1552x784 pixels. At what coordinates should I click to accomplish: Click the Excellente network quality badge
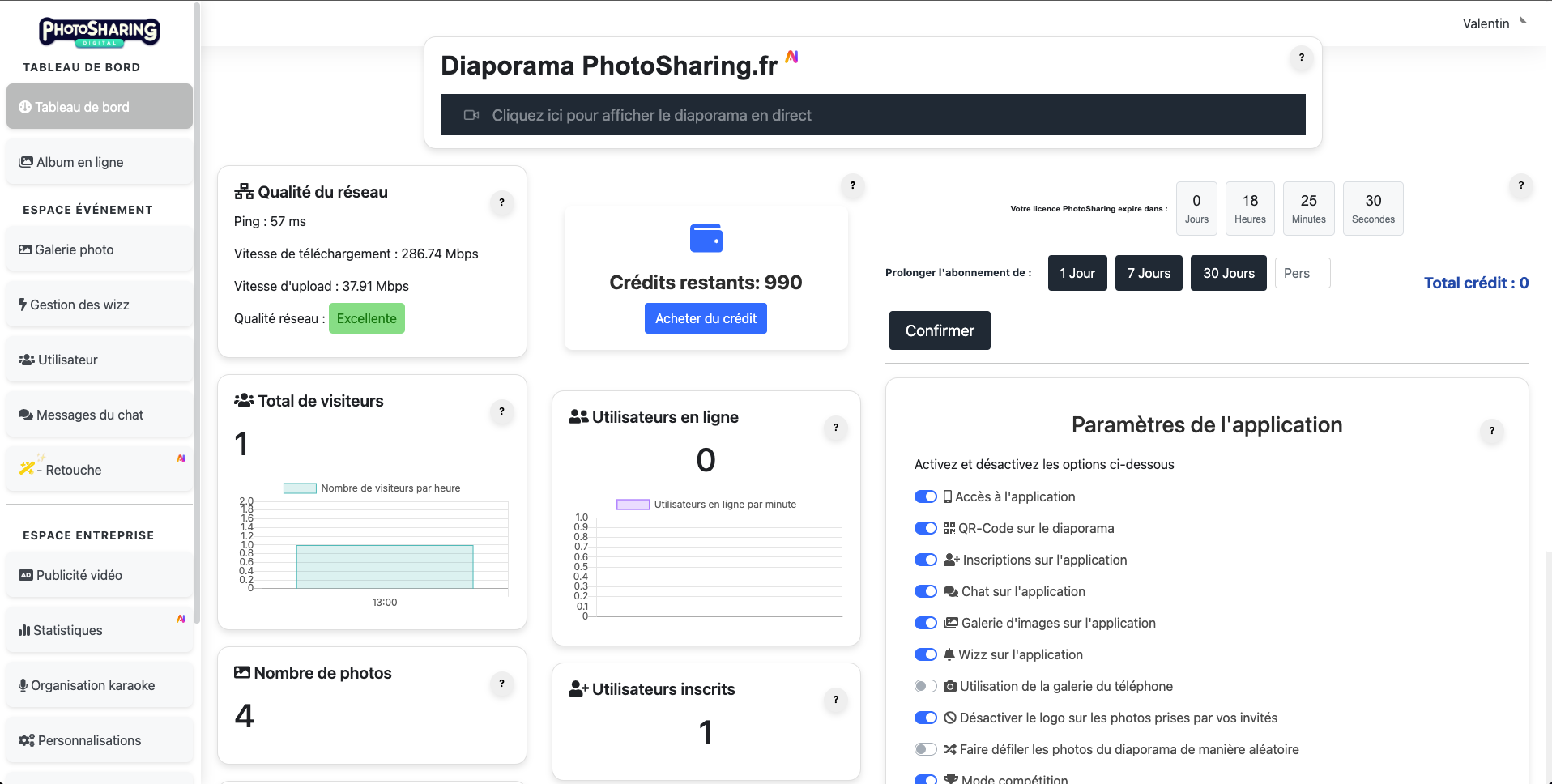[x=367, y=318]
